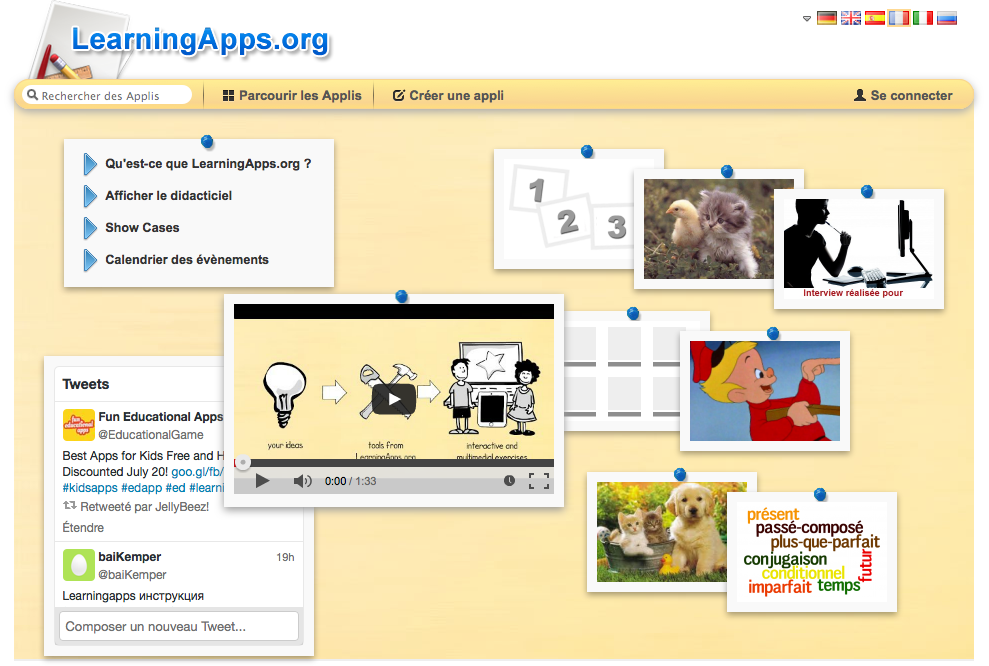Open the language selector chevron

point(806,17)
